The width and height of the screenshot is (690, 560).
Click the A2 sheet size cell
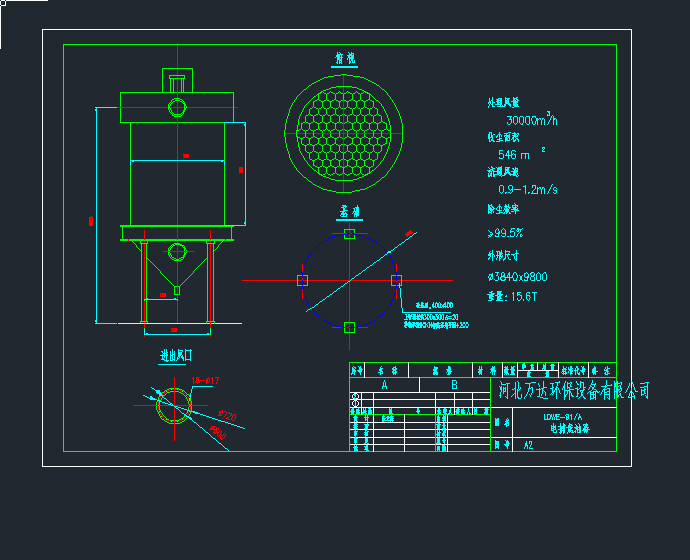point(528,444)
